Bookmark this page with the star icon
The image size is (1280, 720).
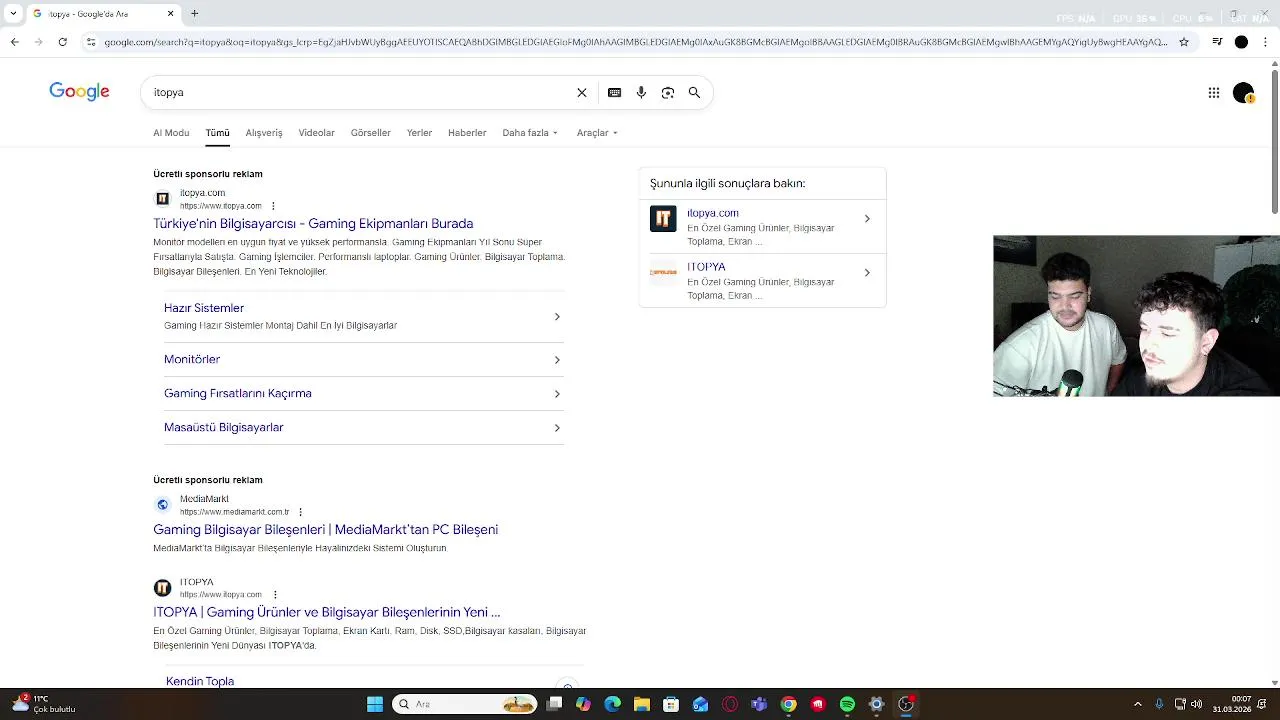point(1184,42)
